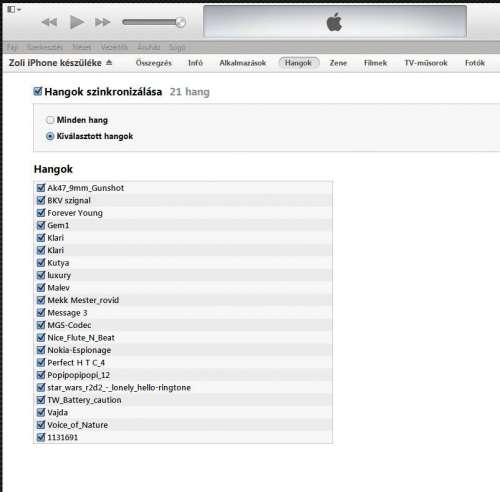Open the TV-műsorok tab
500x492 pixels.
click(x=426, y=63)
